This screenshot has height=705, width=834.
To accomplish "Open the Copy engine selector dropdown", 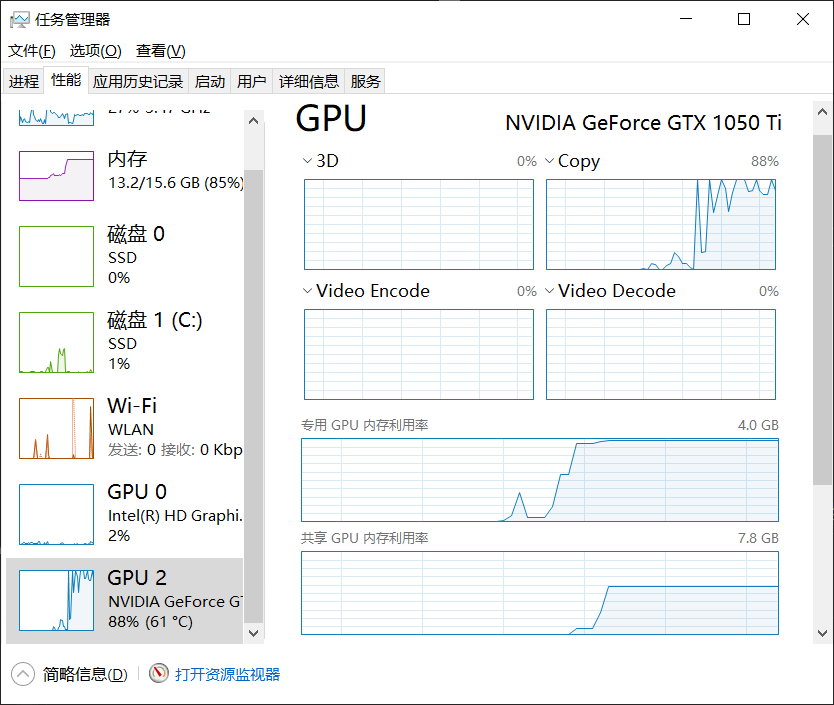I will click(x=550, y=160).
